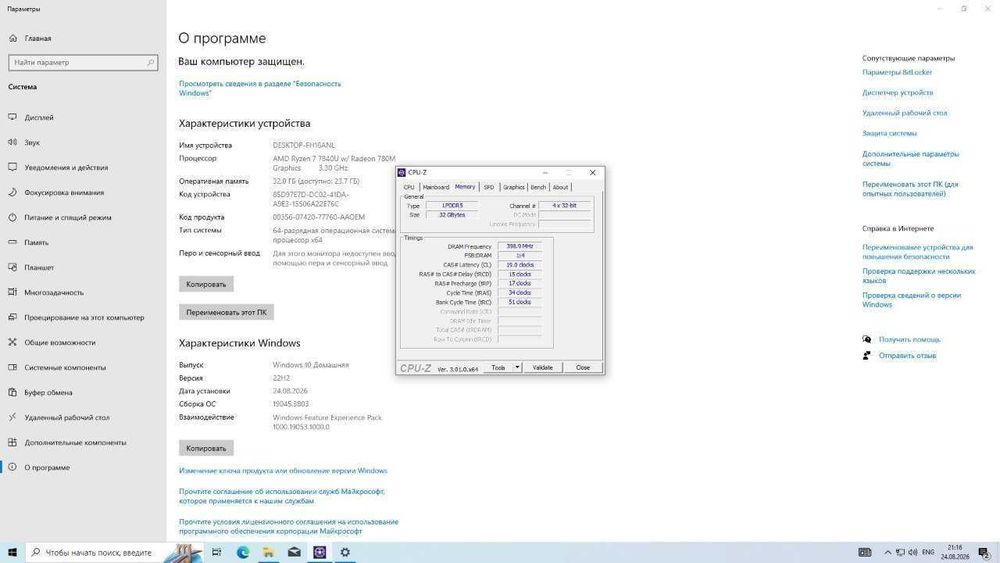
Task: Click the Tools button in CPU-Z
Action: point(498,367)
